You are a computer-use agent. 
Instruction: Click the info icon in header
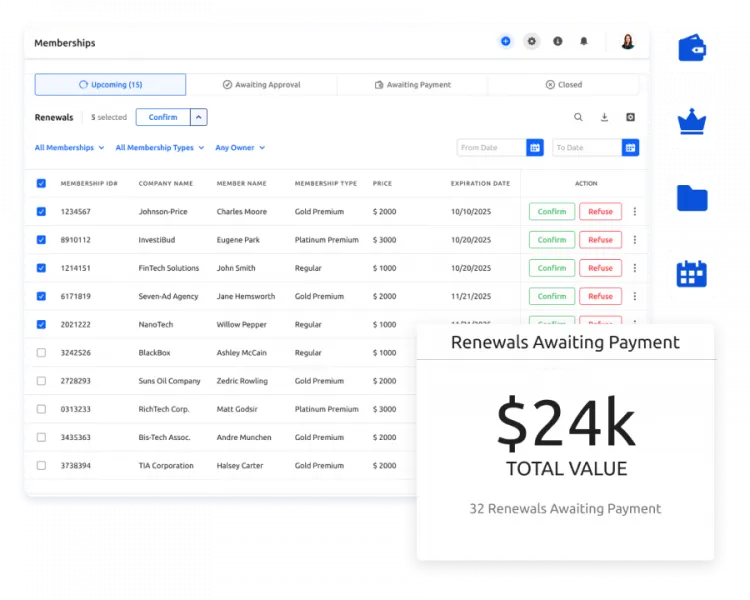click(x=558, y=41)
